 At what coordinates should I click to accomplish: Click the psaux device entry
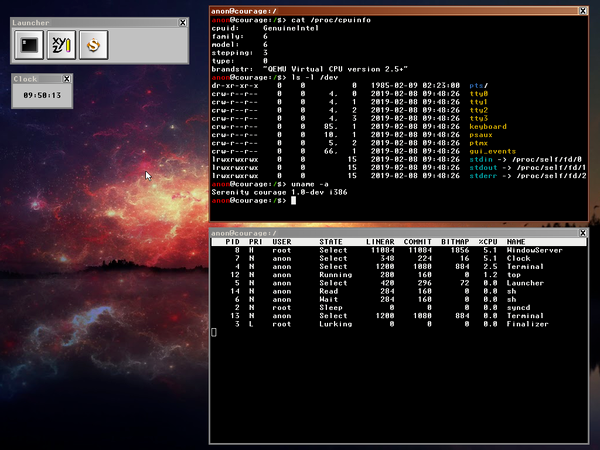[481, 135]
